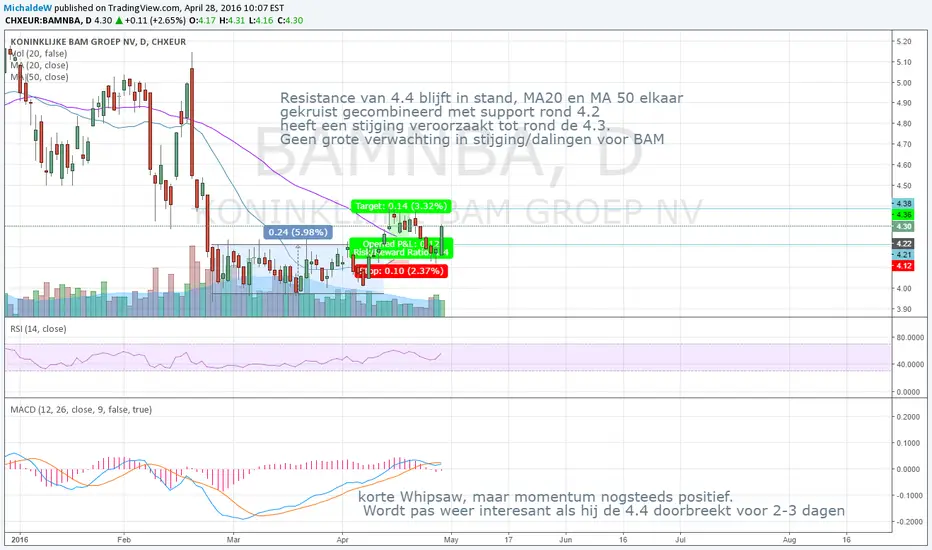Click the 17 date label on the time axis
Viewport: 932px width, 550px height.
pyautogui.click(x=508, y=540)
